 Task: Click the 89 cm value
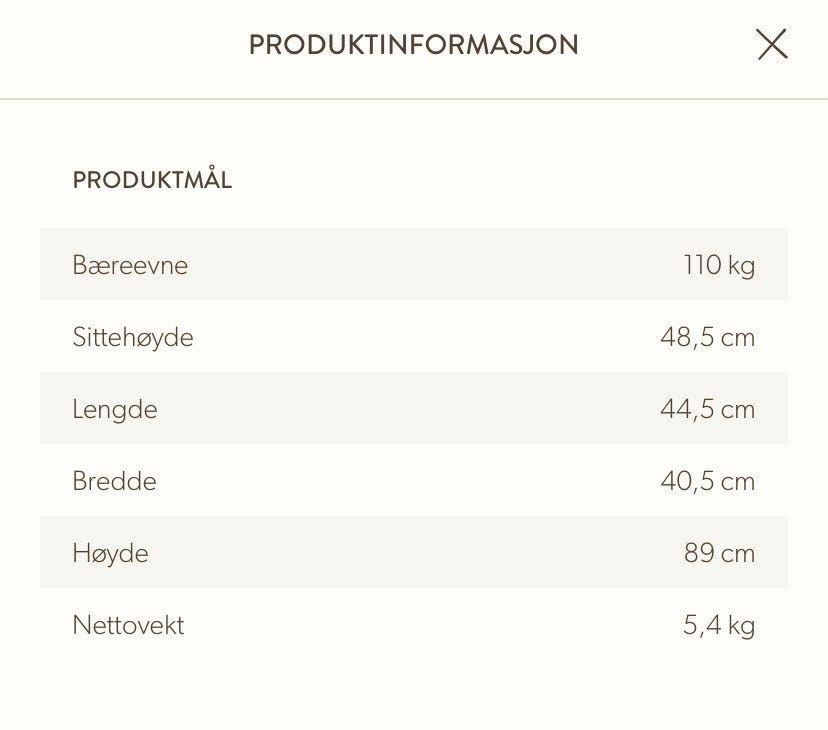coord(719,553)
